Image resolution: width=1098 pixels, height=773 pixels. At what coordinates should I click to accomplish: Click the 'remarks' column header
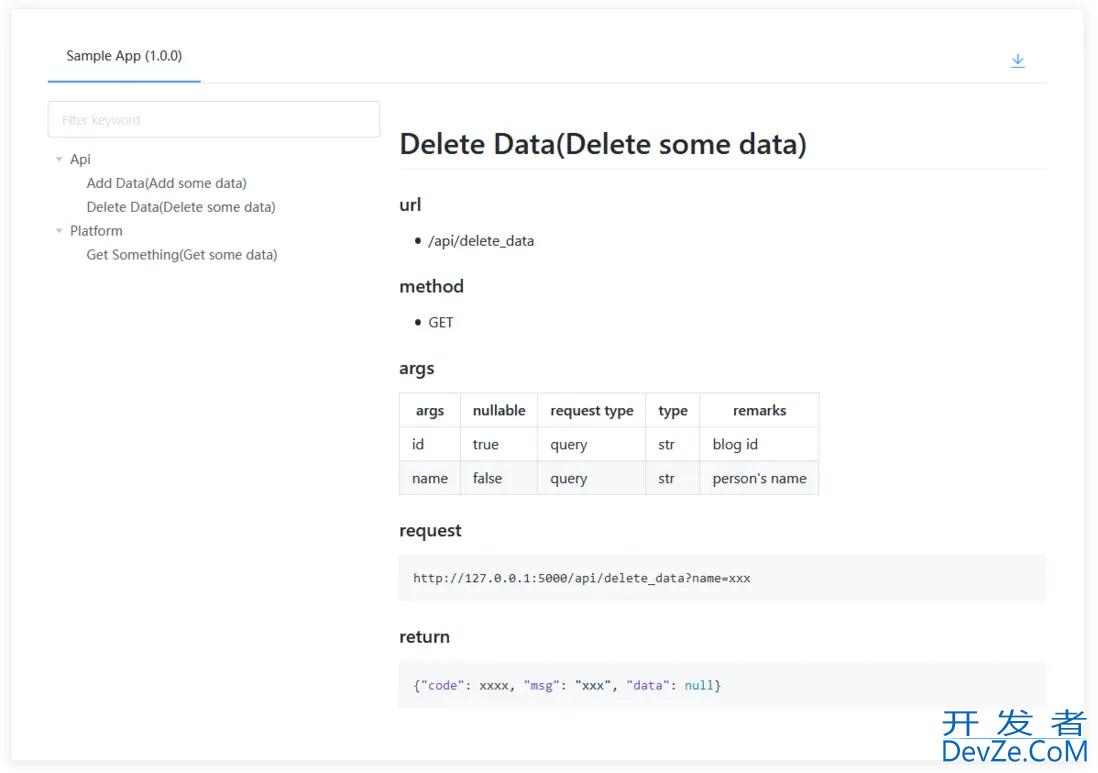(x=759, y=410)
